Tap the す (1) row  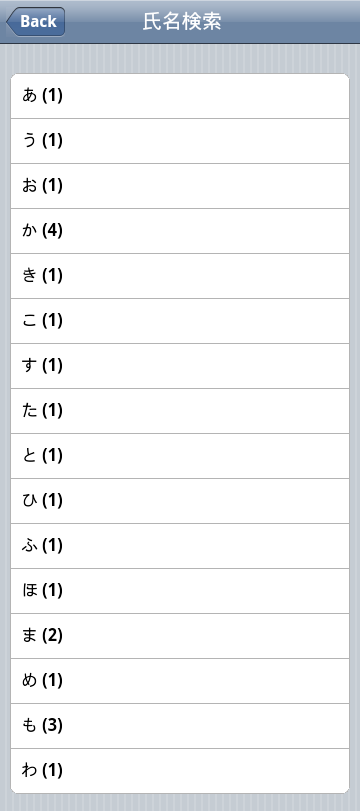pyautogui.click(x=180, y=366)
